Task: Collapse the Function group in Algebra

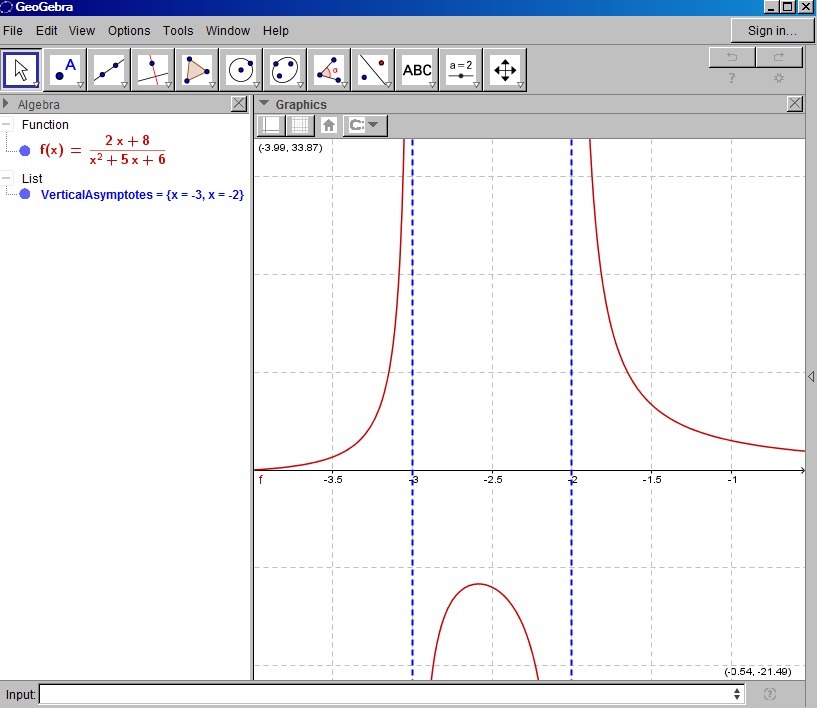Action: point(7,125)
